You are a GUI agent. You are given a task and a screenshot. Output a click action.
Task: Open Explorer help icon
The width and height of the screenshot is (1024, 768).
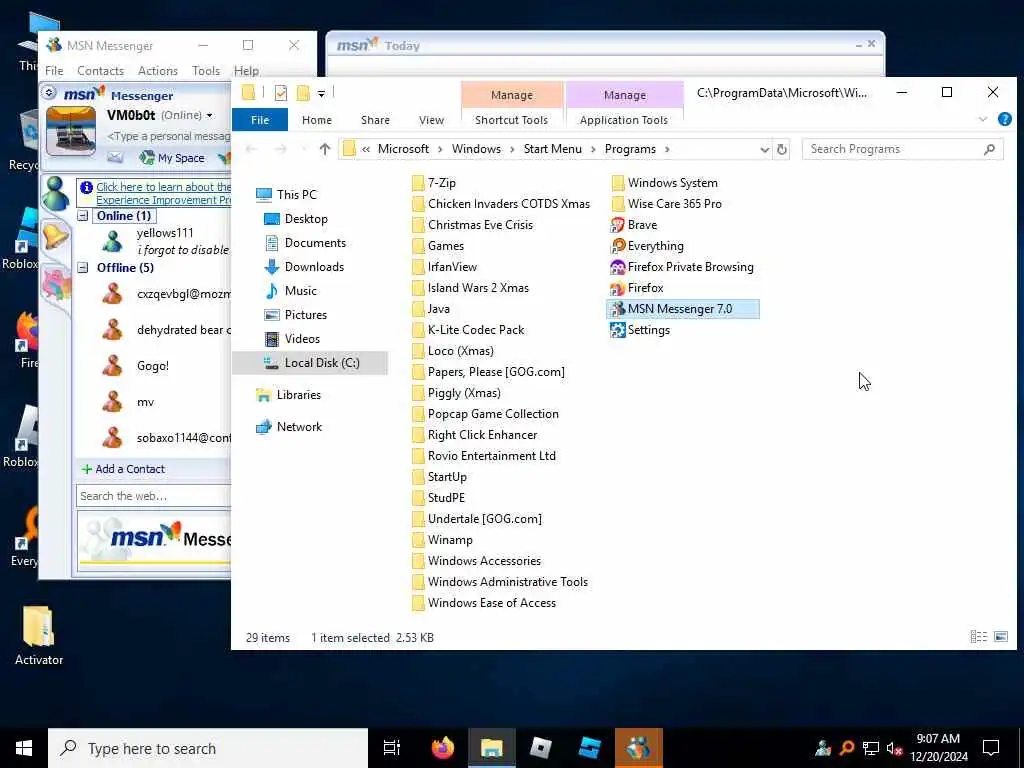click(1004, 119)
